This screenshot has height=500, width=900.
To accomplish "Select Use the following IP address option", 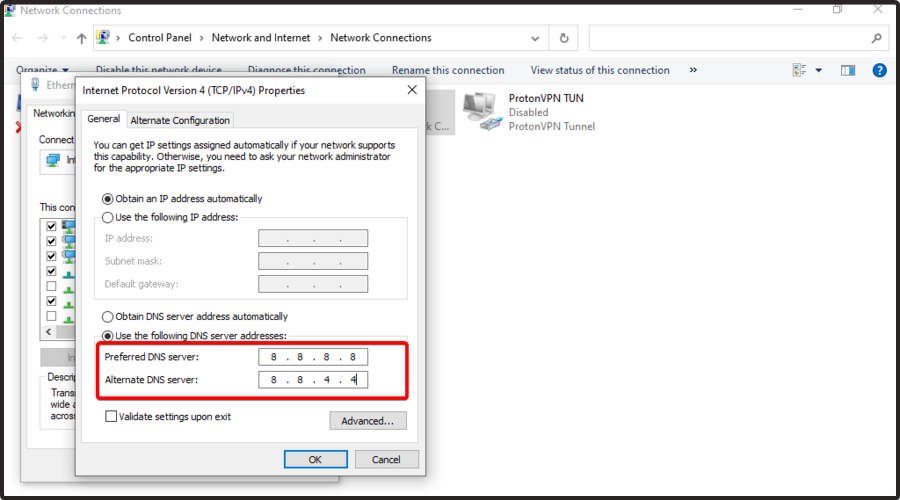I will point(109,218).
